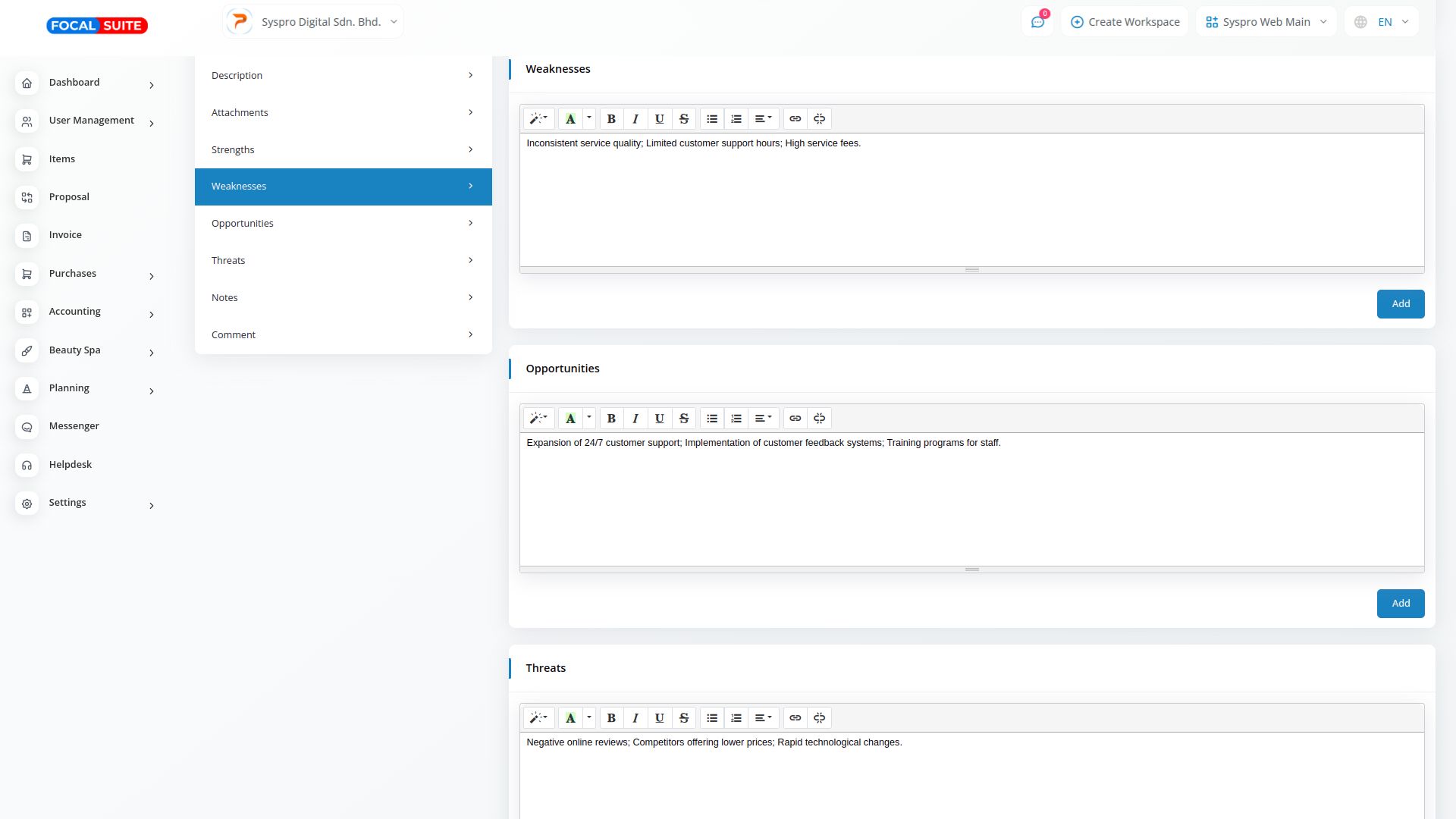Click Add button under Weaknesses
The image size is (1456, 819).
1400,304
